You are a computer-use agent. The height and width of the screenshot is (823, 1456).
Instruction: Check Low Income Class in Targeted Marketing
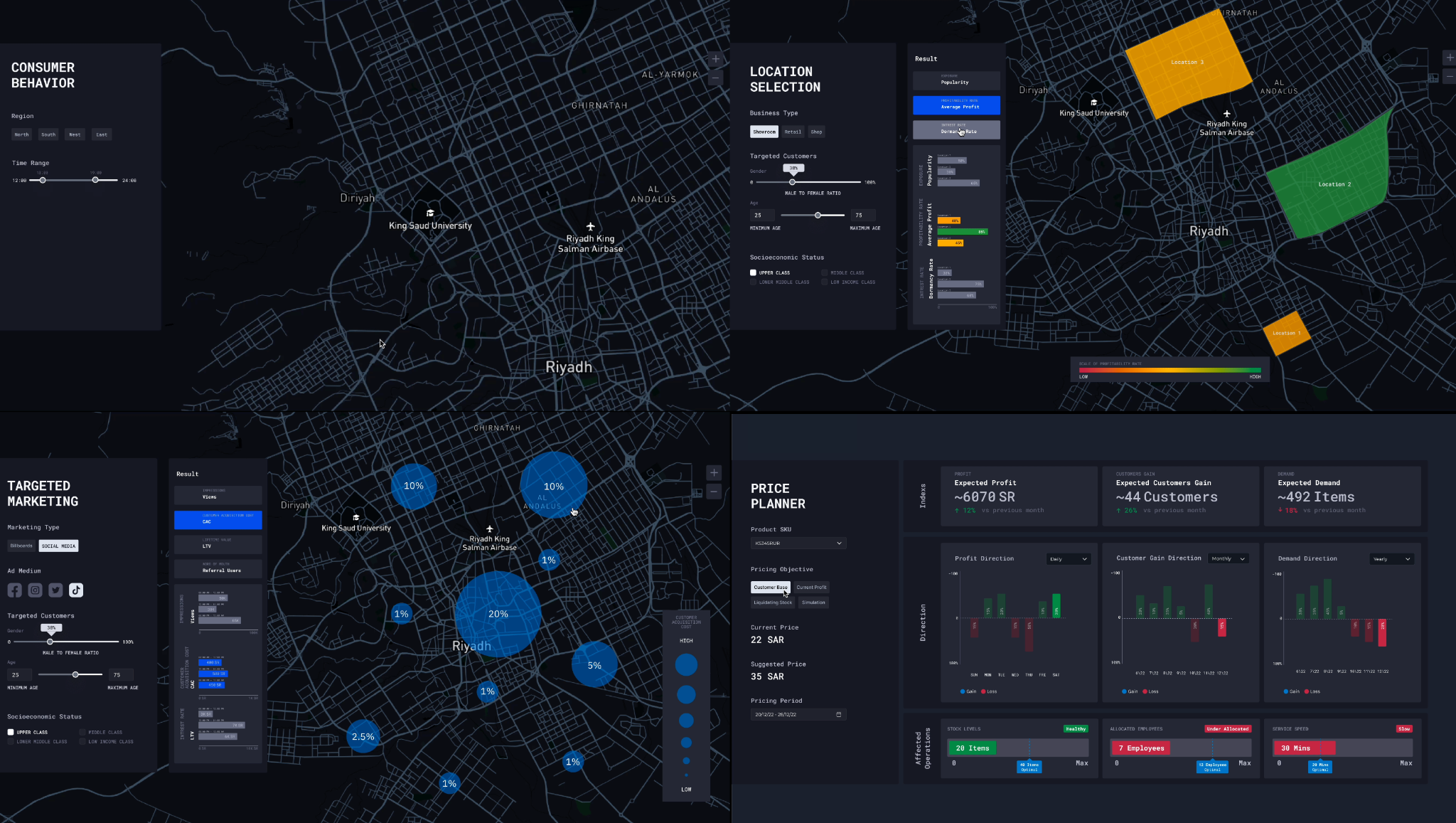(82, 741)
